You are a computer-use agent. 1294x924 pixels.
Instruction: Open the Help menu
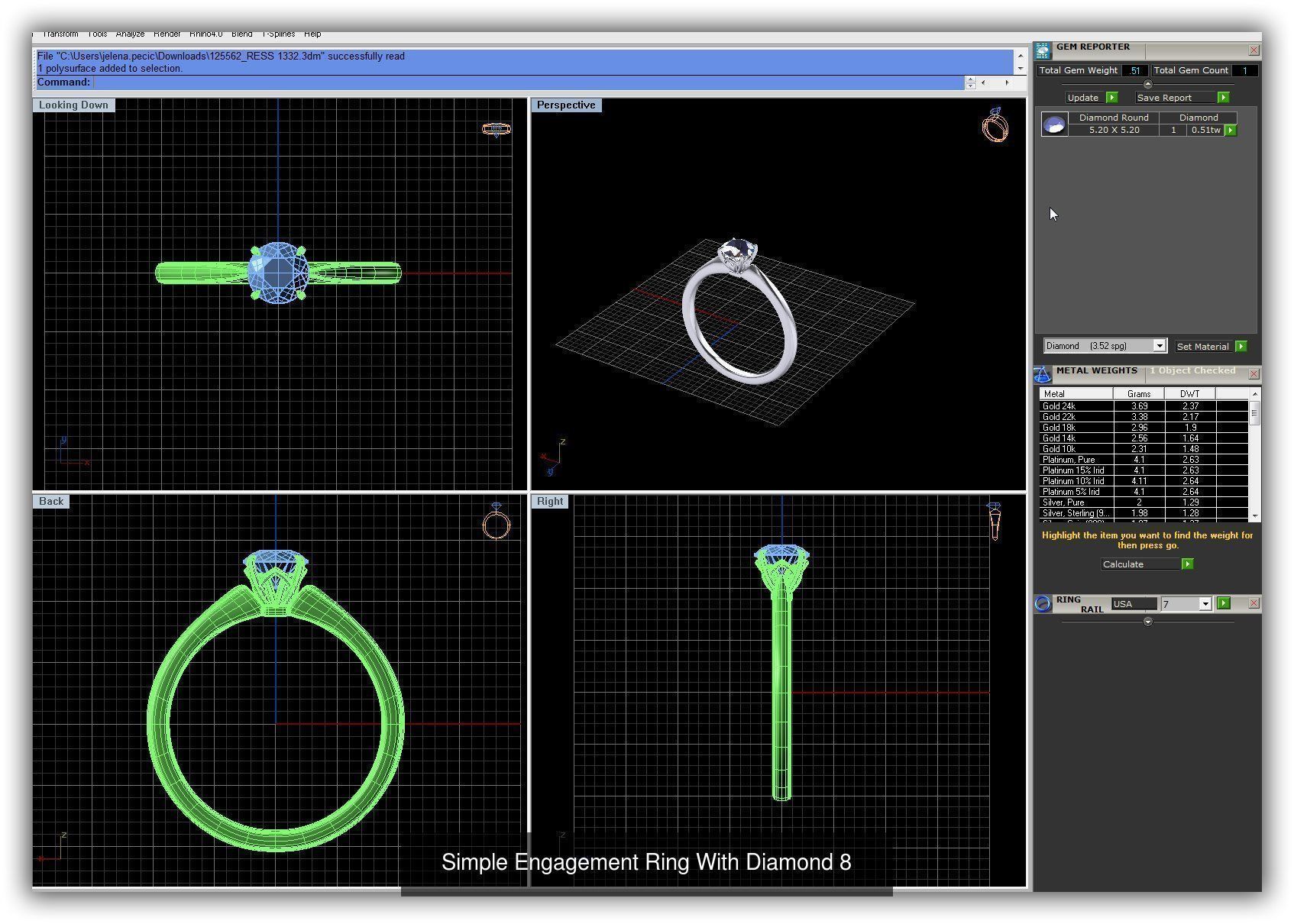click(312, 34)
